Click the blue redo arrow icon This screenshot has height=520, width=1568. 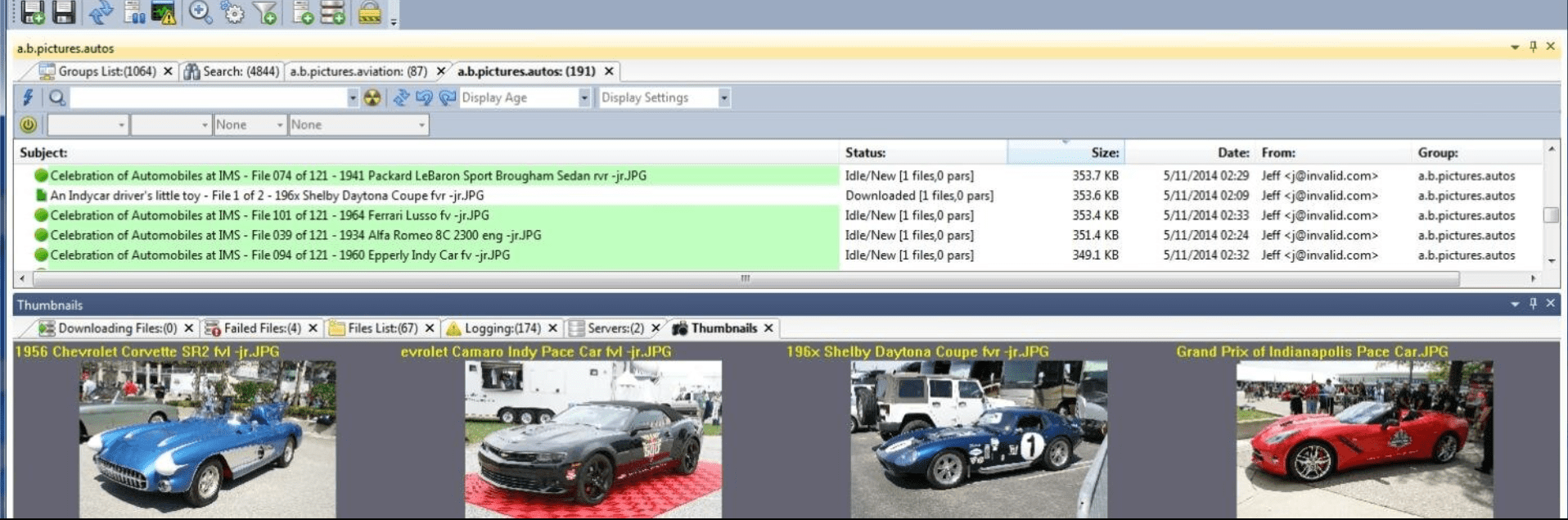[447, 97]
